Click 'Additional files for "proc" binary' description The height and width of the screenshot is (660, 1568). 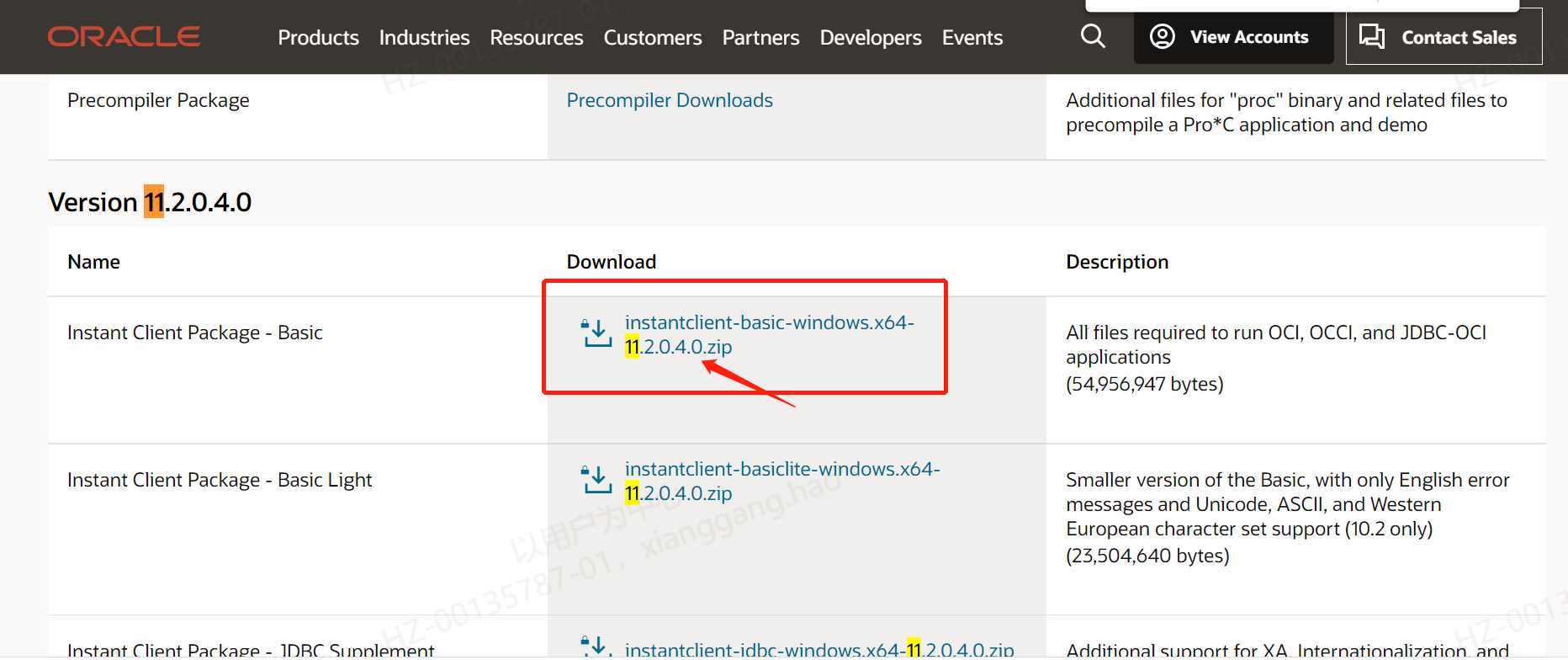(x=1286, y=112)
